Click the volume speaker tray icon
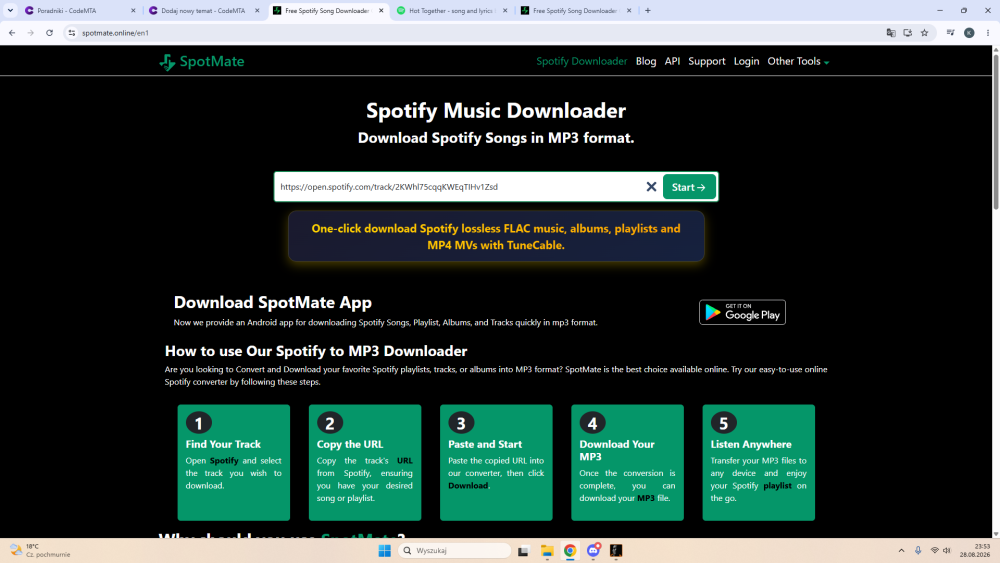Image resolution: width=1000 pixels, height=563 pixels. click(947, 550)
